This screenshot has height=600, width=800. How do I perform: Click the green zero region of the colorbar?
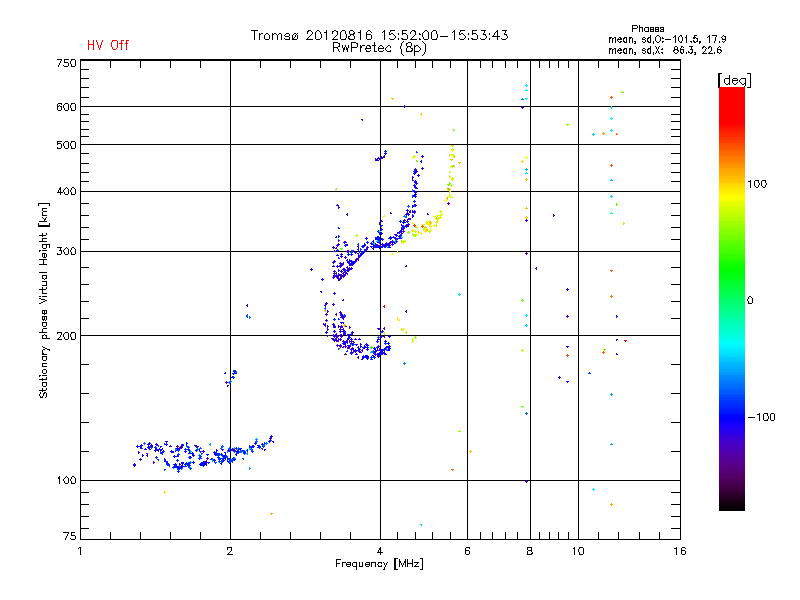click(732, 299)
